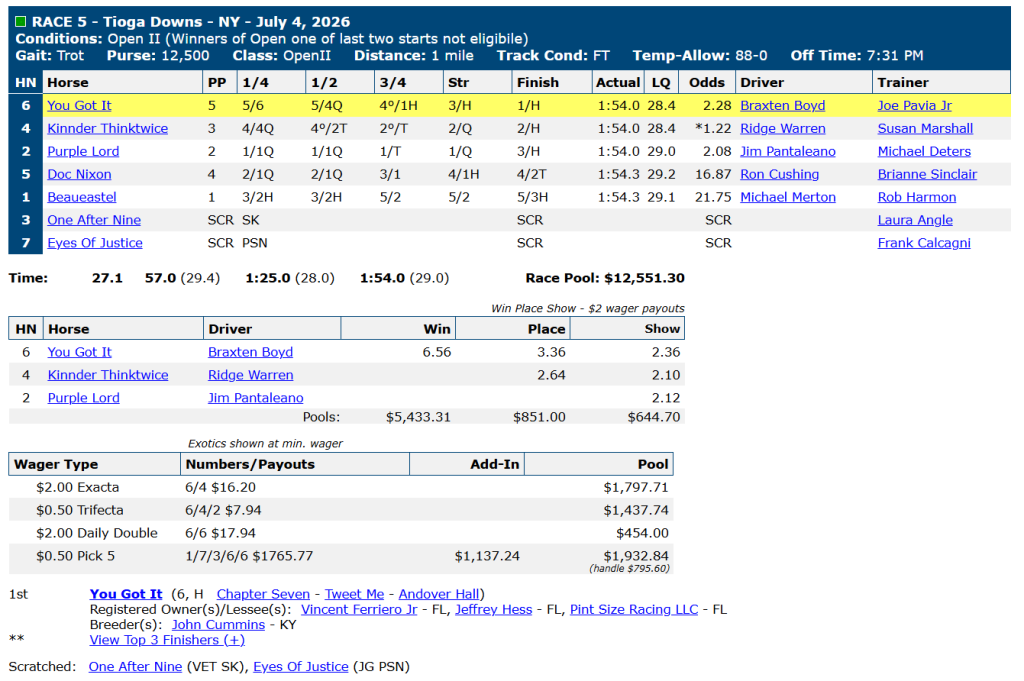View driver Ridge Warren in results table
The image size is (1024, 681).
tap(782, 129)
